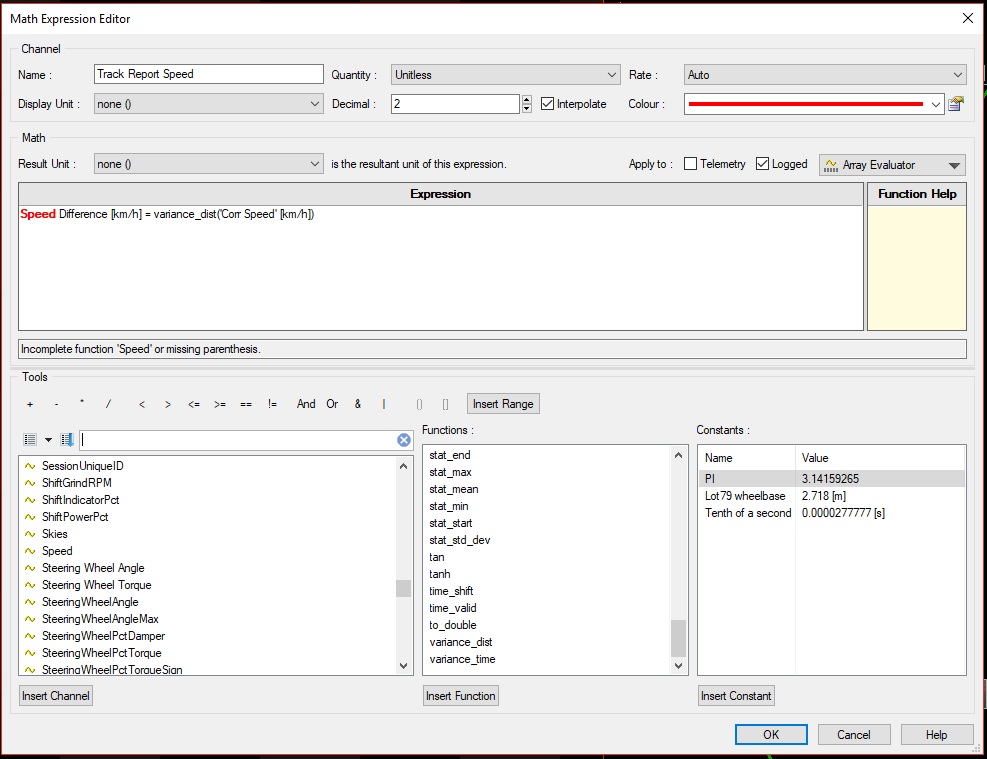
Task: Open the colour properties icon
Action: [x=956, y=104]
